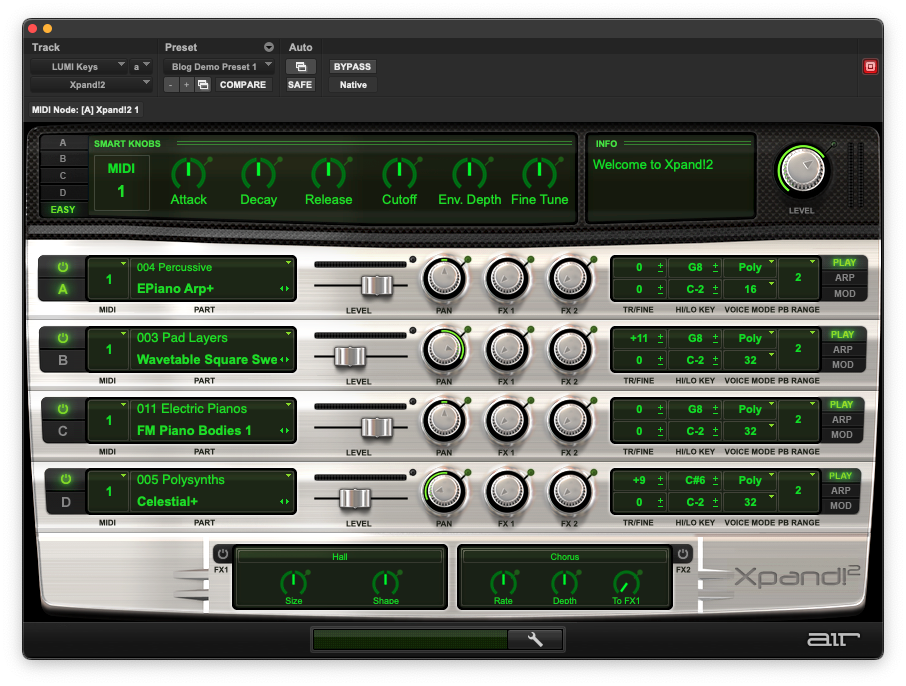Image resolution: width=906 pixels, height=686 pixels.
Task: Select the ARP tab for part B
Action: (843, 350)
